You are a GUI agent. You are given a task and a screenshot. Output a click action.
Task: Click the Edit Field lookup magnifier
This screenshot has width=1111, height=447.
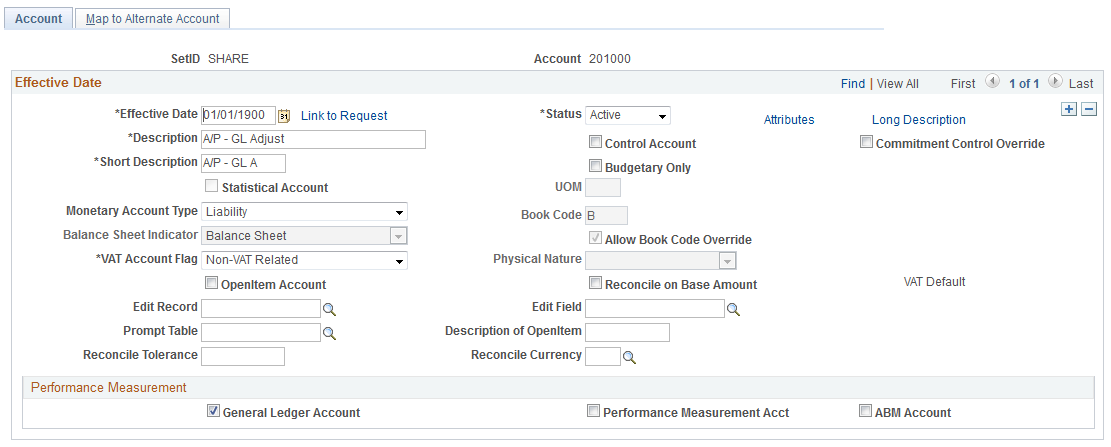pyautogui.click(x=733, y=309)
